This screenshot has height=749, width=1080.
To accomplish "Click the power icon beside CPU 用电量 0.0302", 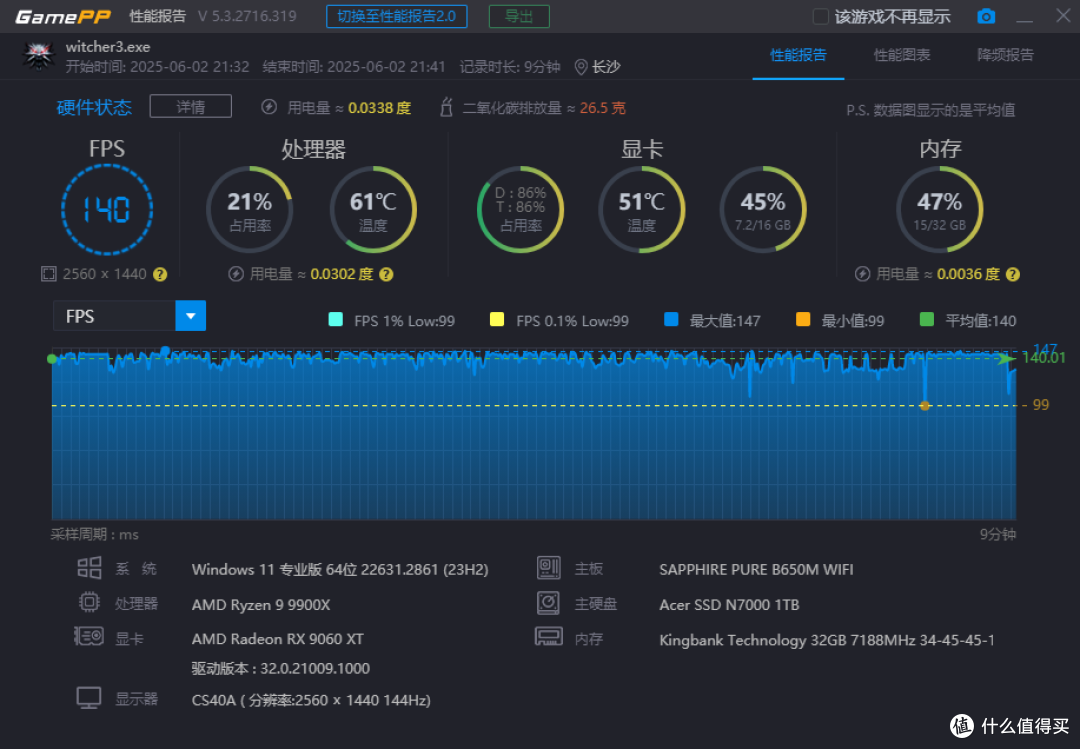I will tap(236, 274).
